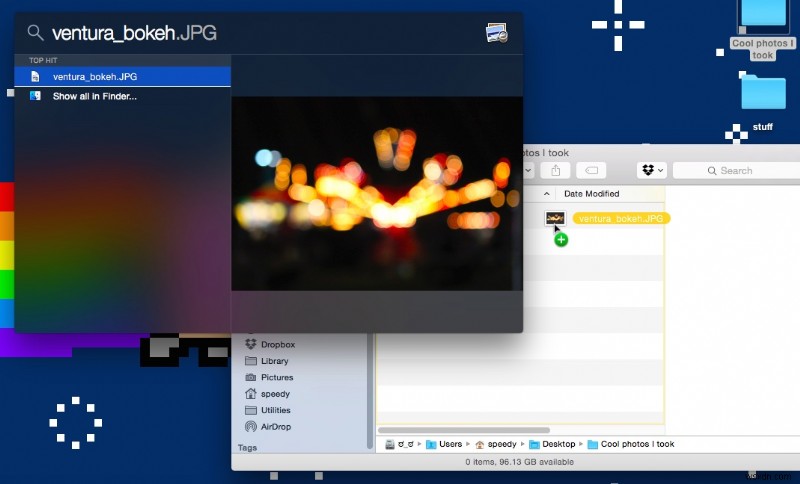The width and height of the screenshot is (800, 484).
Task: Click speedy in the Finder path bar
Action: click(x=502, y=444)
